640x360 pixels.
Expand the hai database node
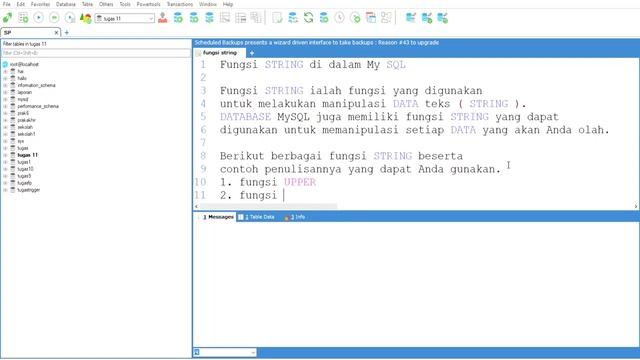click(x=5, y=71)
